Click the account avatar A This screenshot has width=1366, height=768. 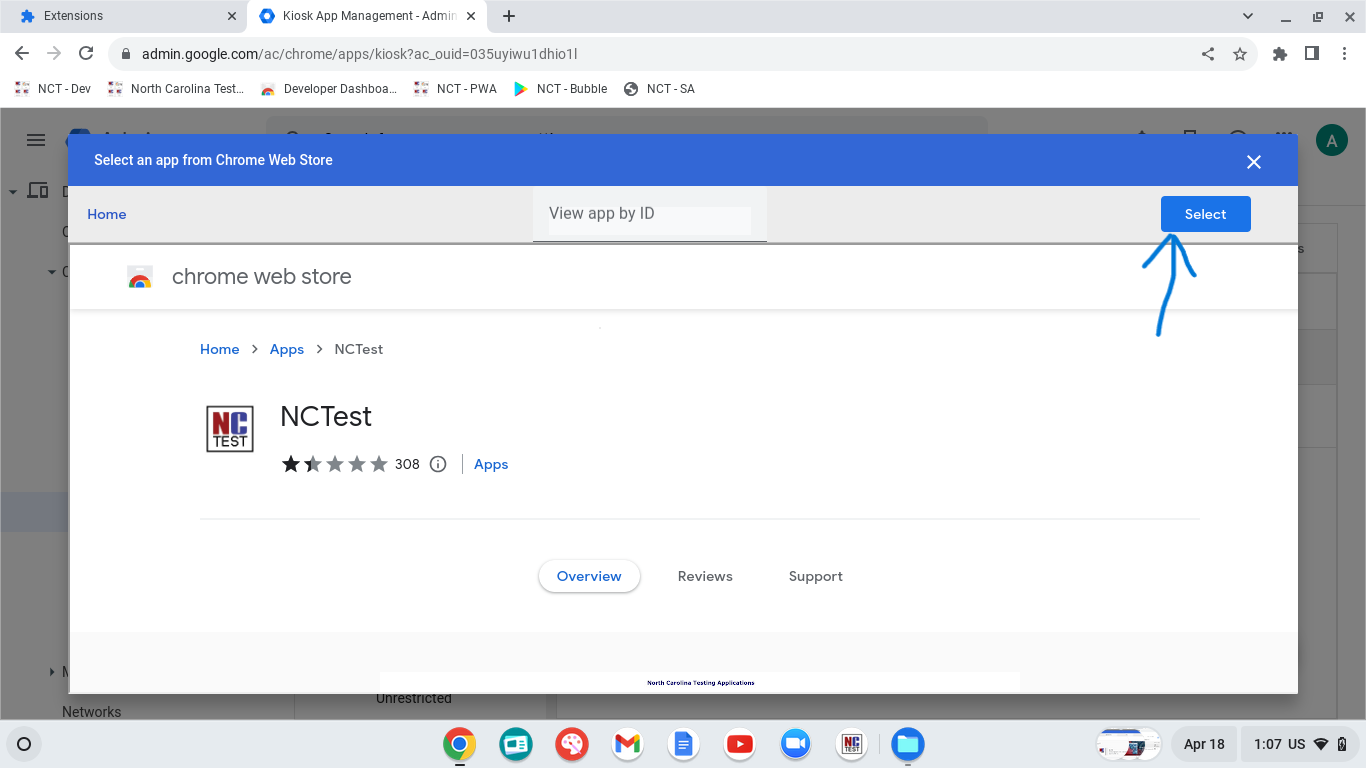click(x=1332, y=141)
